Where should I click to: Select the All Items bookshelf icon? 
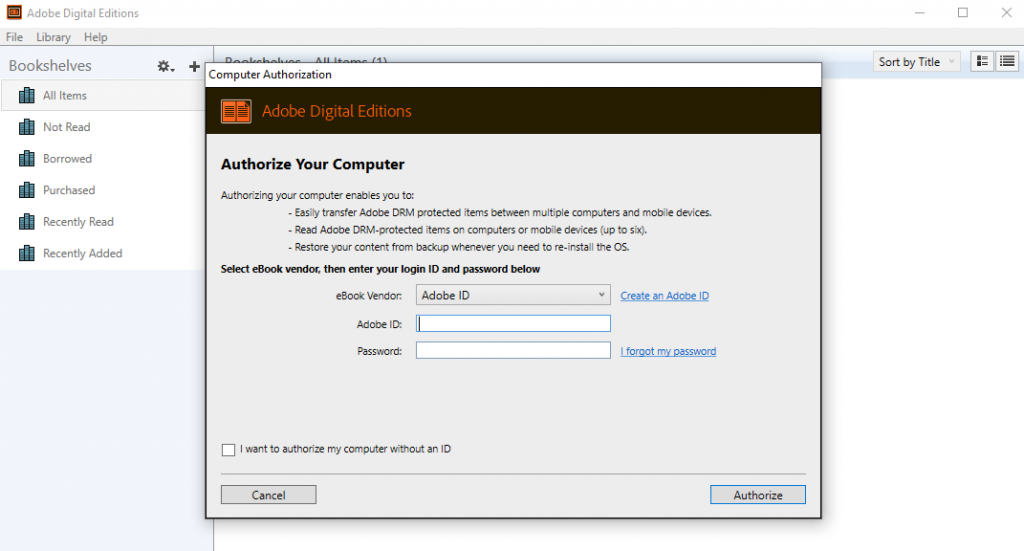tap(27, 95)
